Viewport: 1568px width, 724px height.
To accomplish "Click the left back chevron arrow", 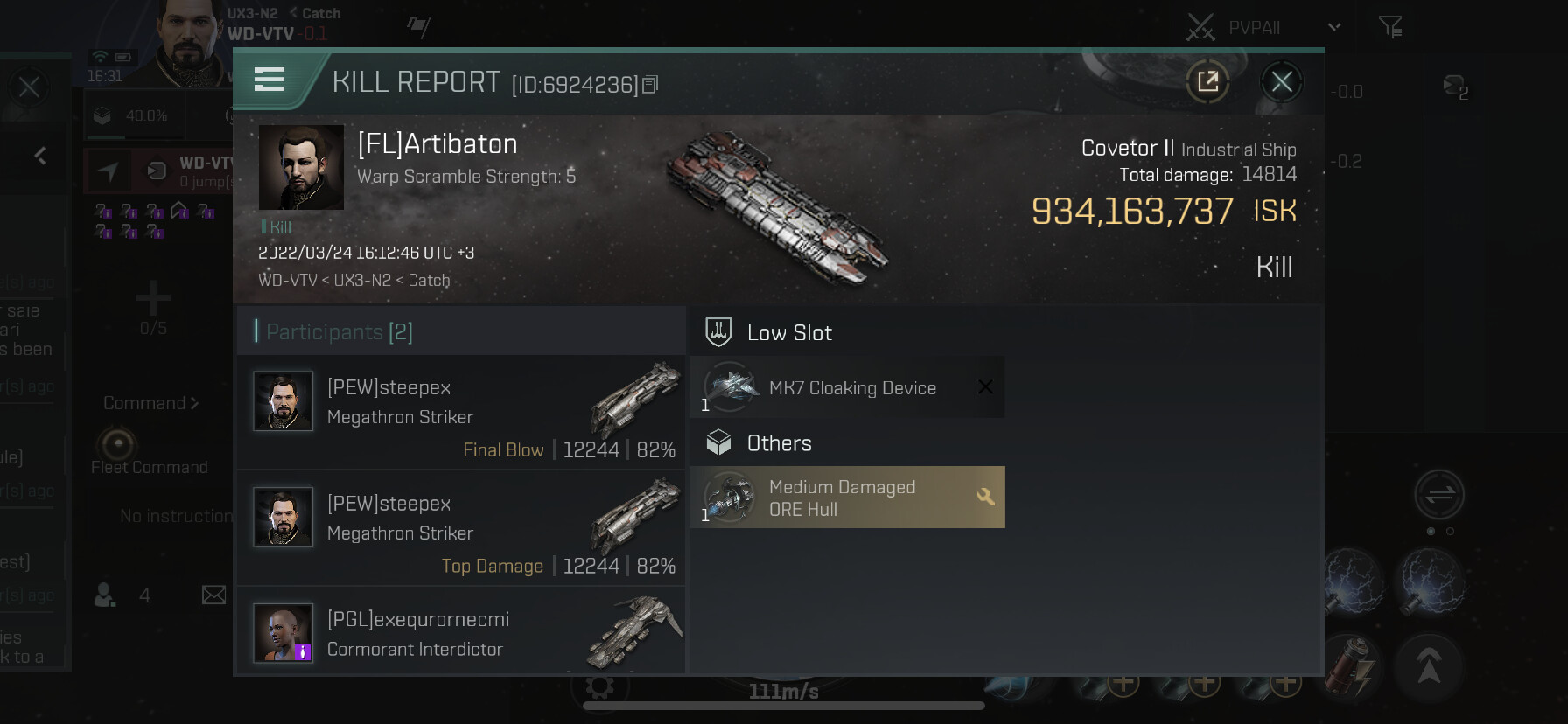I will tap(40, 156).
